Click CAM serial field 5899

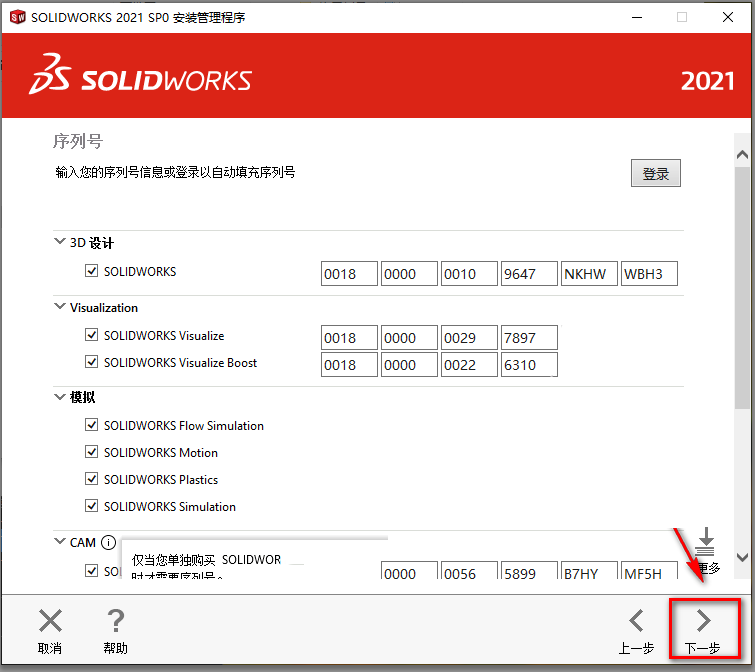(529, 570)
